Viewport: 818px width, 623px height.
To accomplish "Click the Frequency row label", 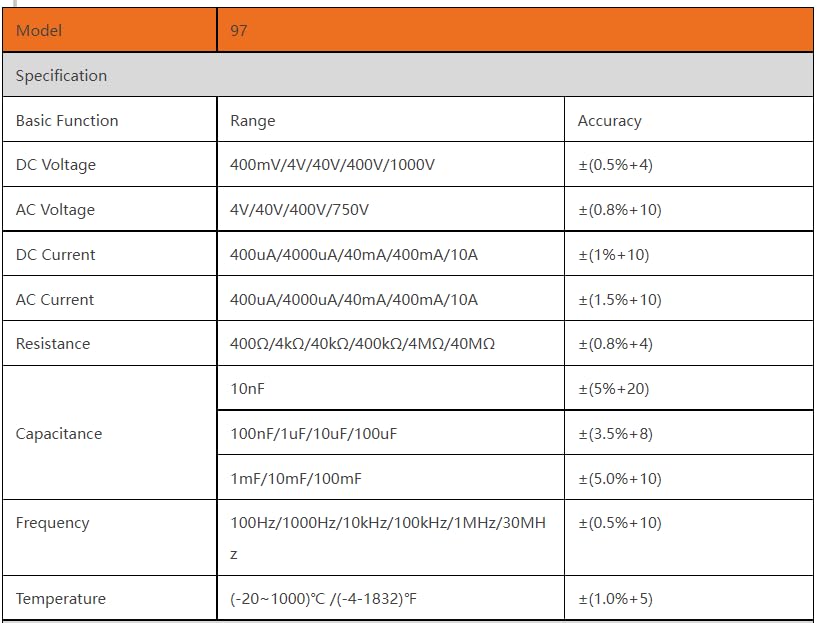I will tap(53, 523).
